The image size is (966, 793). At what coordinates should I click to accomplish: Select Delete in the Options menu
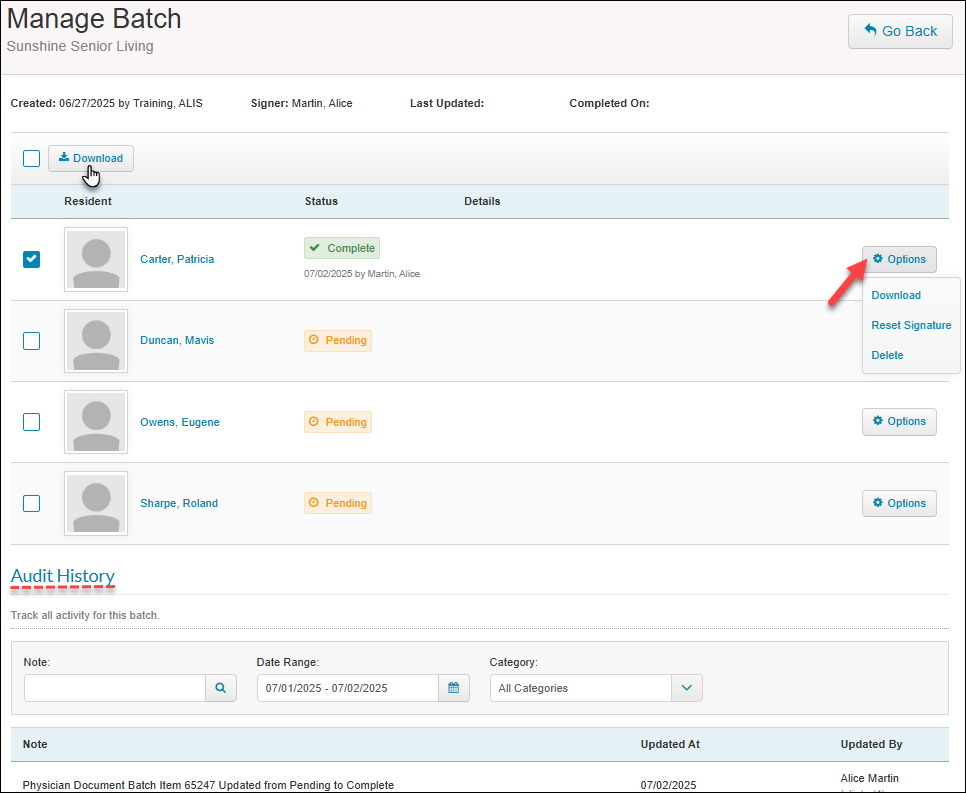click(x=887, y=355)
